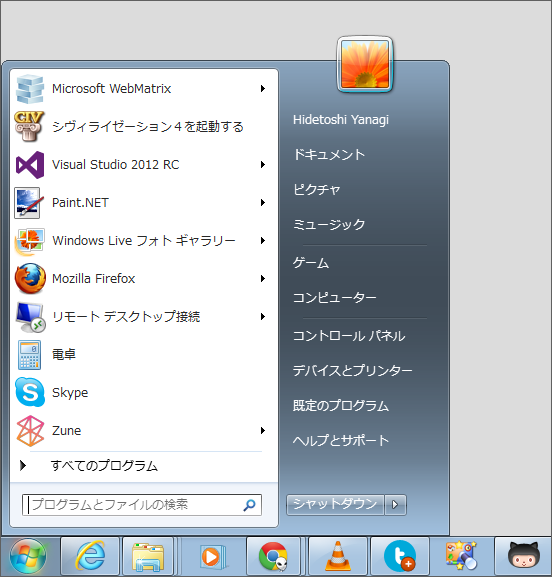This screenshot has height=577, width=552.
Task: Click the Windows Live フォト ギャラリー icon
Action: click(29, 241)
